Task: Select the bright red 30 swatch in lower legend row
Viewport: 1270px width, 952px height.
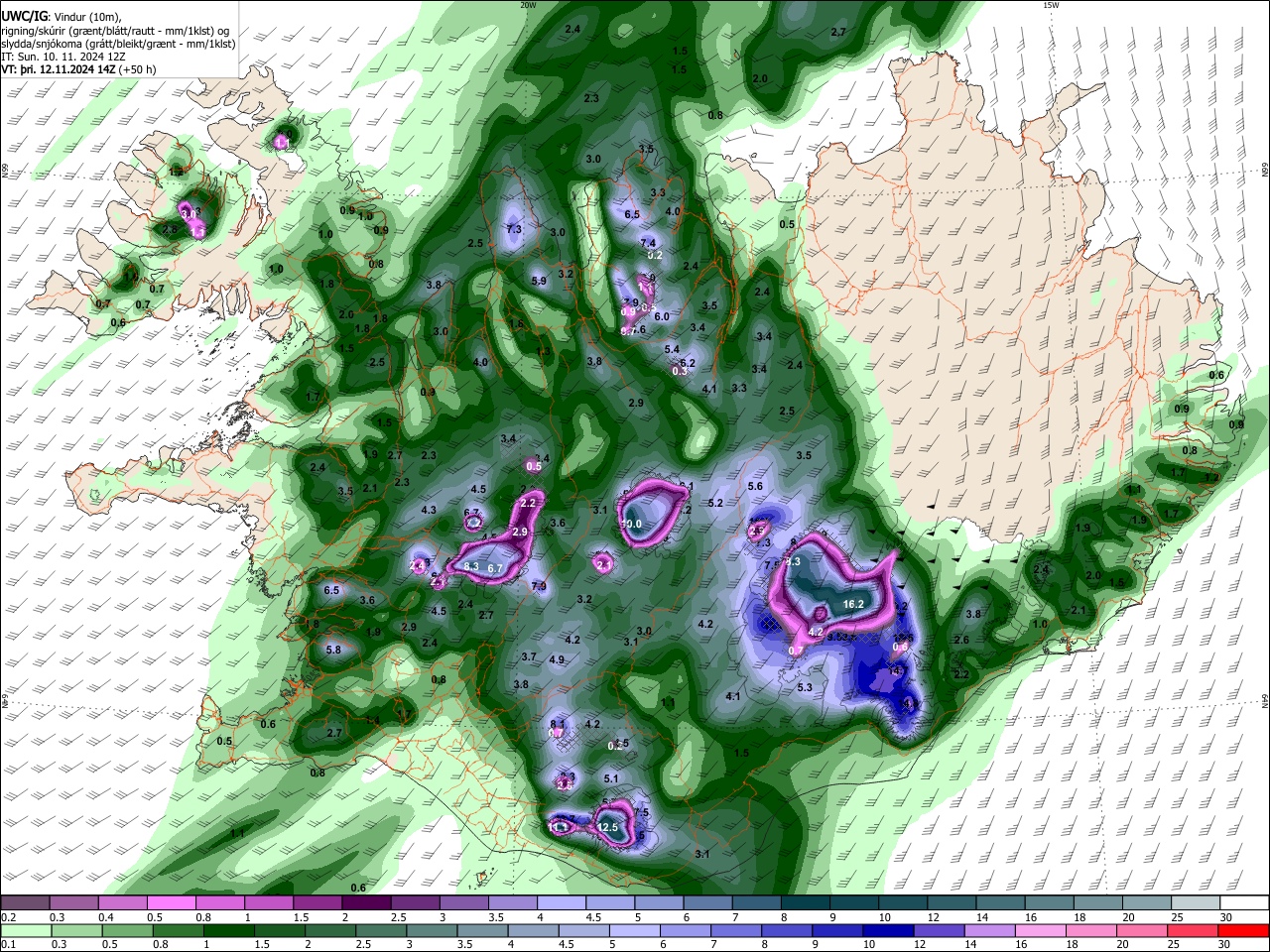Action: pyautogui.click(x=1244, y=930)
